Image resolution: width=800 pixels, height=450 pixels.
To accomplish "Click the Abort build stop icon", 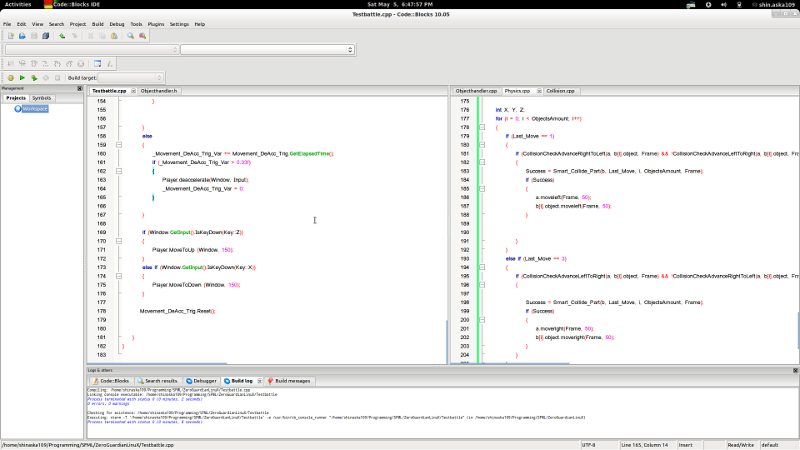I will click(57, 78).
